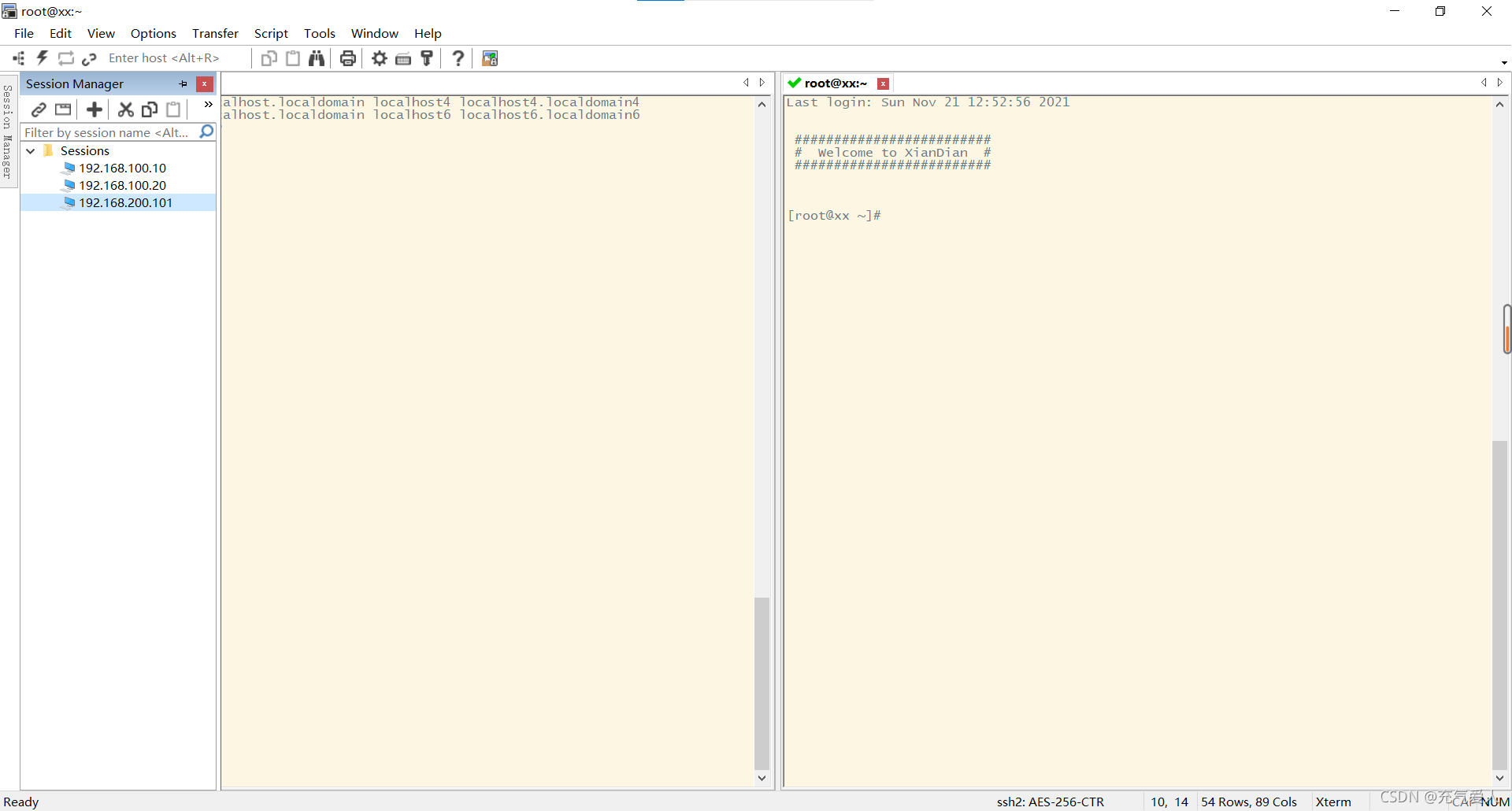Click right terminal scrollbar thumb

(x=1499, y=605)
